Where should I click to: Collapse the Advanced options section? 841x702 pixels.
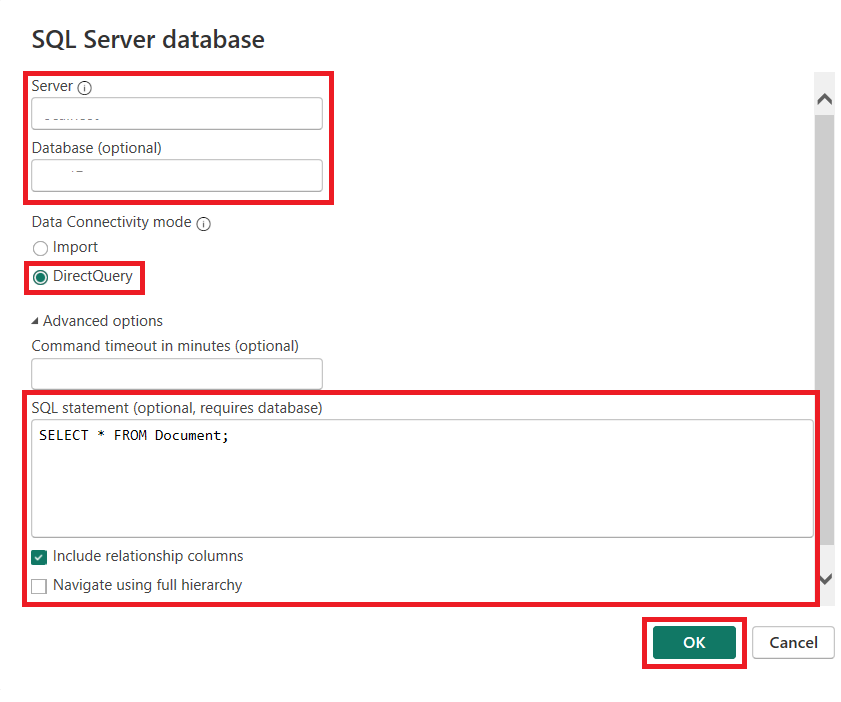(35, 321)
